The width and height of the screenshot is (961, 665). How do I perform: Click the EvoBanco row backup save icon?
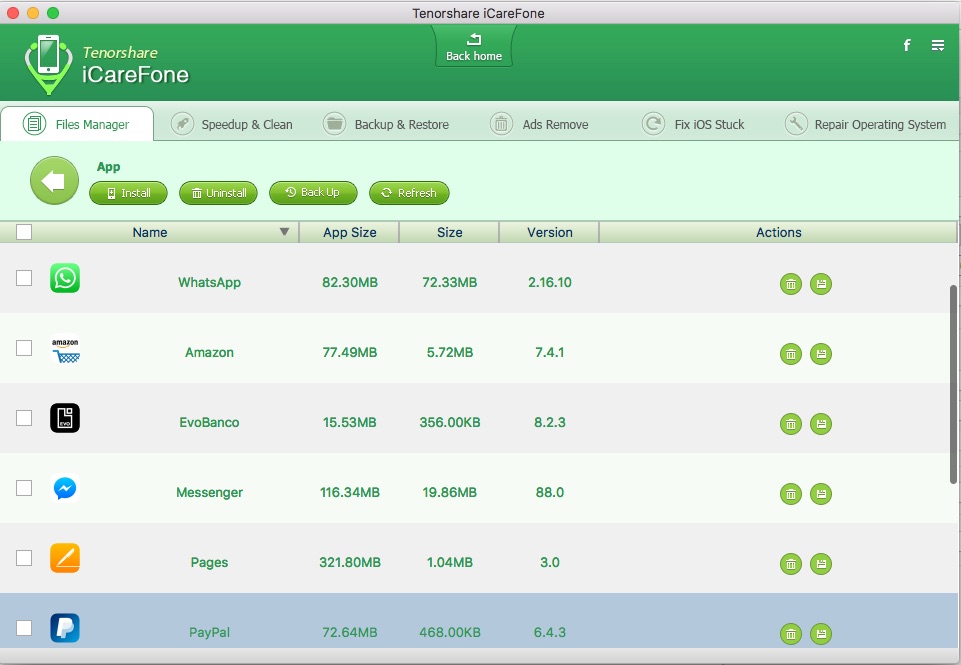click(821, 424)
